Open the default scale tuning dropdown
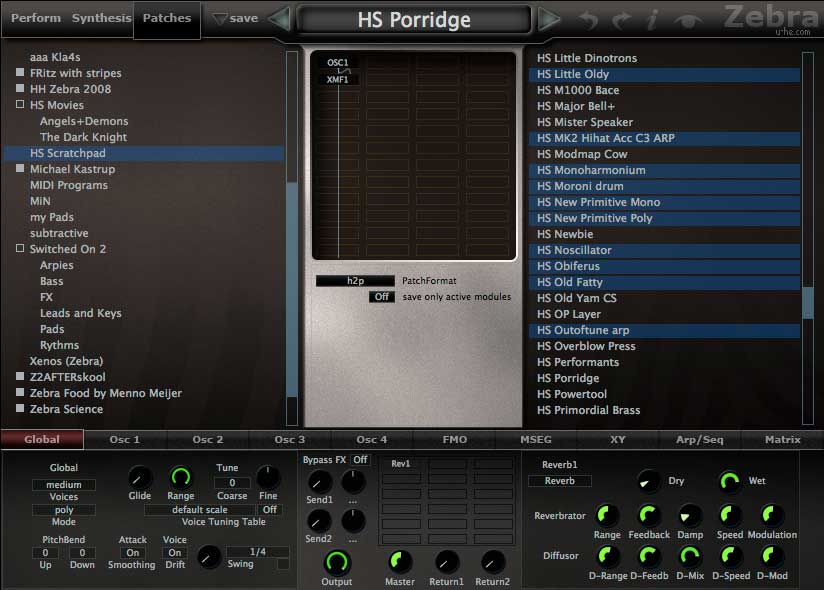The height and width of the screenshot is (590, 824). pyautogui.click(x=200, y=510)
